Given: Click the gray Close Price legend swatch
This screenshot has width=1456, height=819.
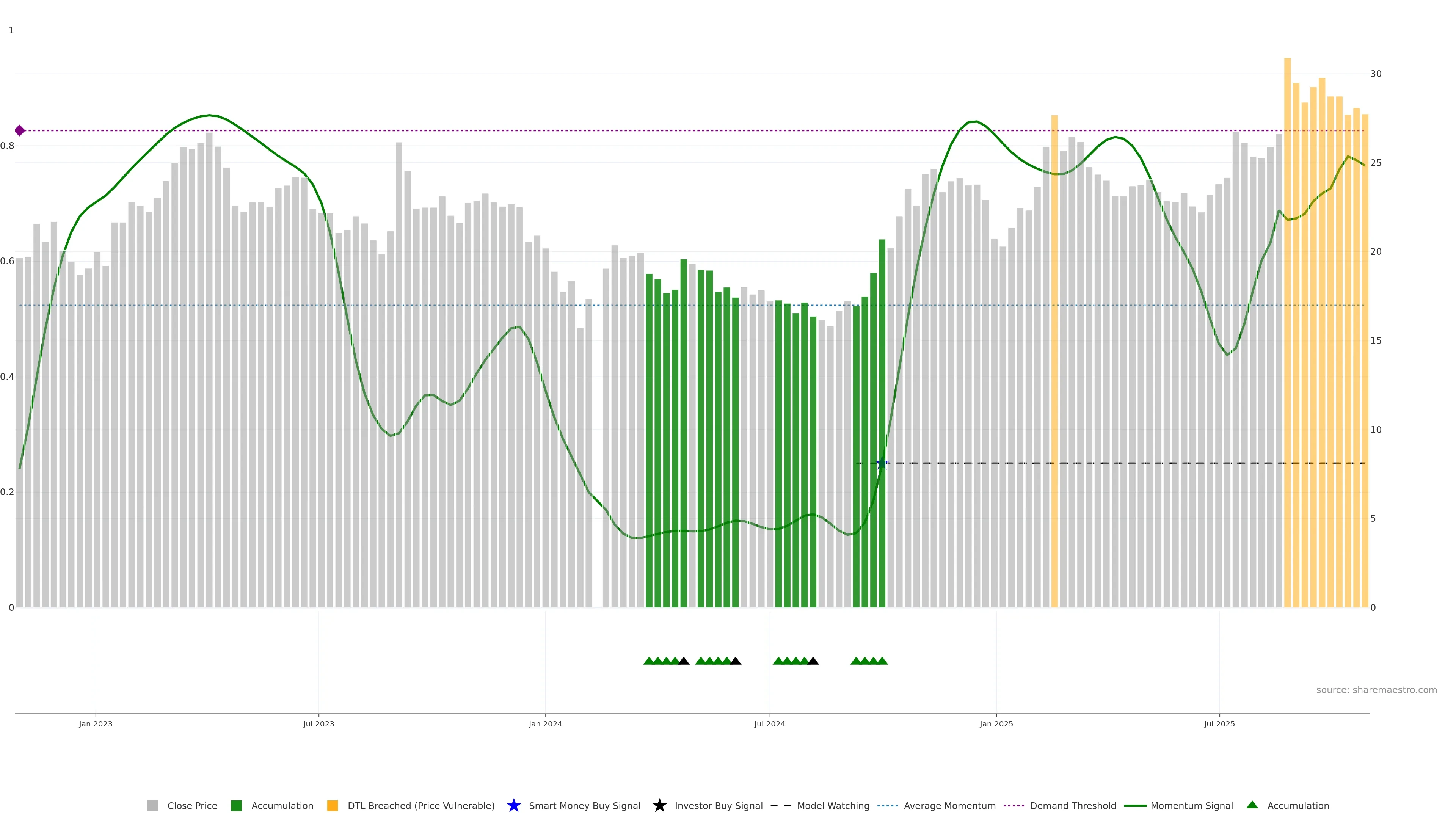Looking at the screenshot, I should (152, 805).
